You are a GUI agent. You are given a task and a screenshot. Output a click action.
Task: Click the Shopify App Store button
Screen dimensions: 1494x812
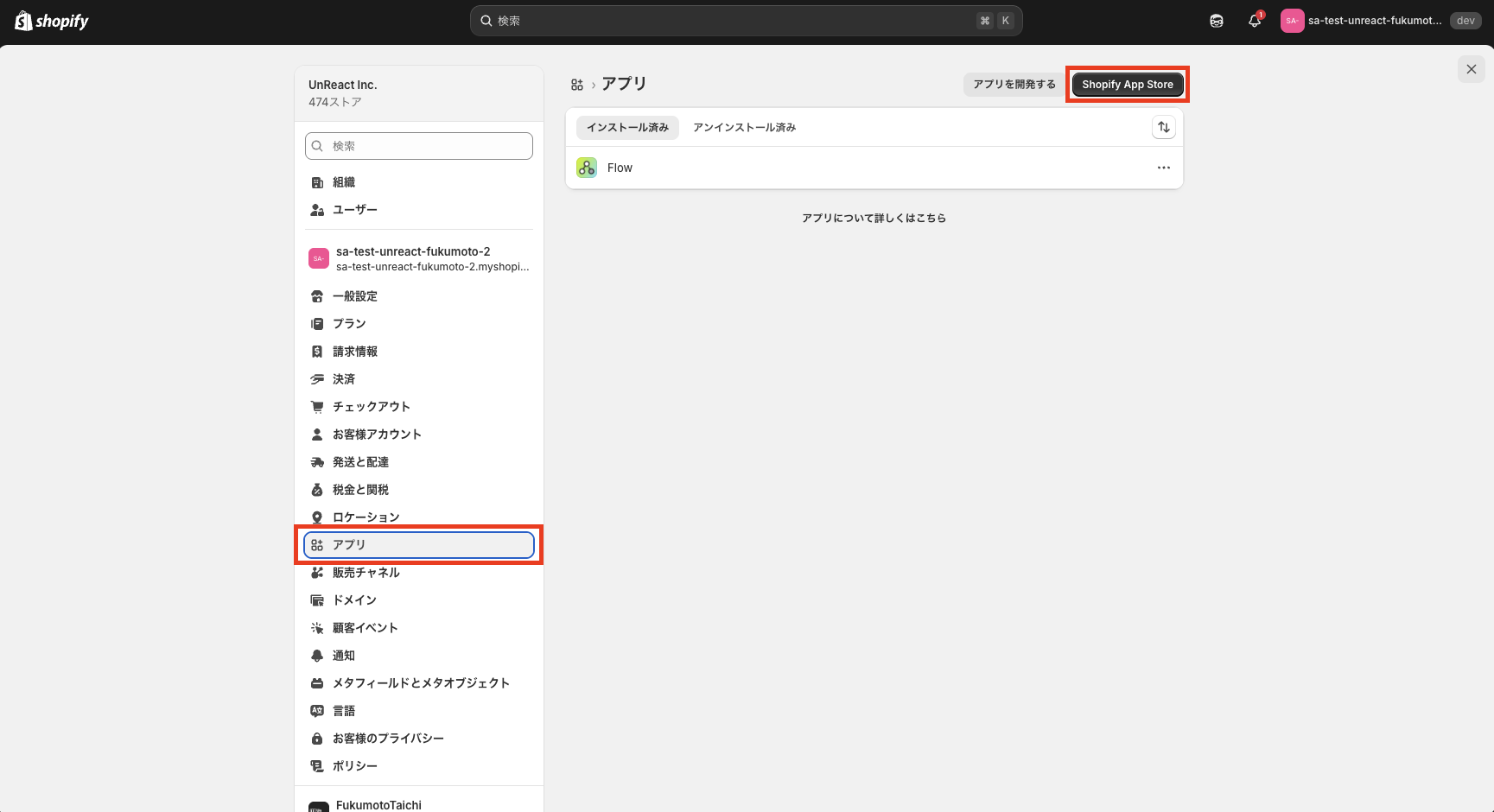pyautogui.click(x=1128, y=85)
